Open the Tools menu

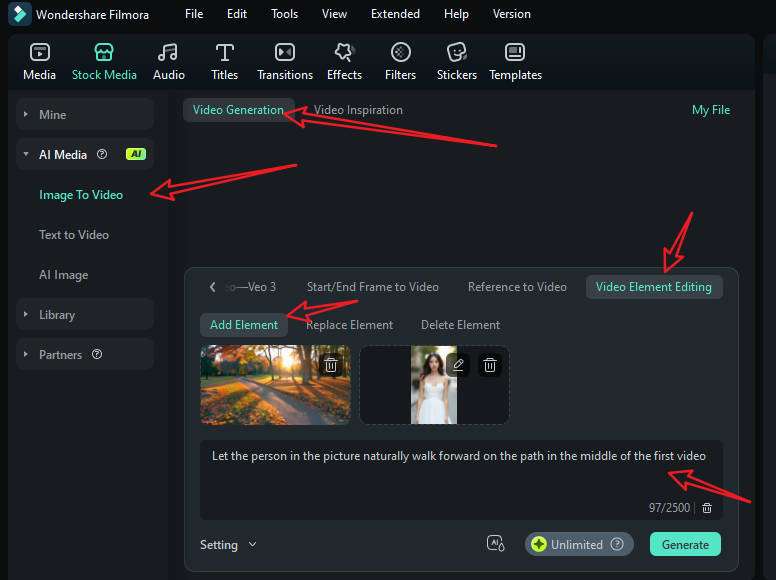click(x=285, y=14)
